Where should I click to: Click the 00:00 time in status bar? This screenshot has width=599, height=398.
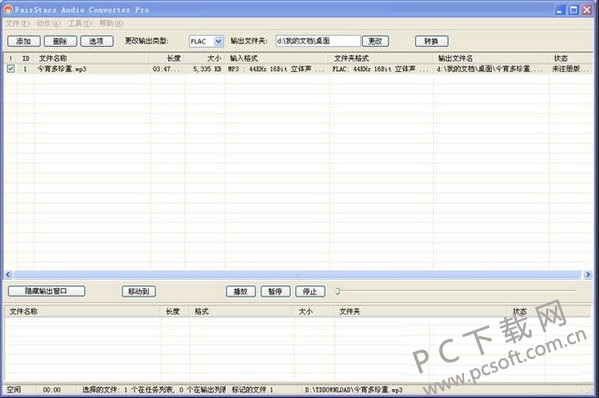coord(52,390)
